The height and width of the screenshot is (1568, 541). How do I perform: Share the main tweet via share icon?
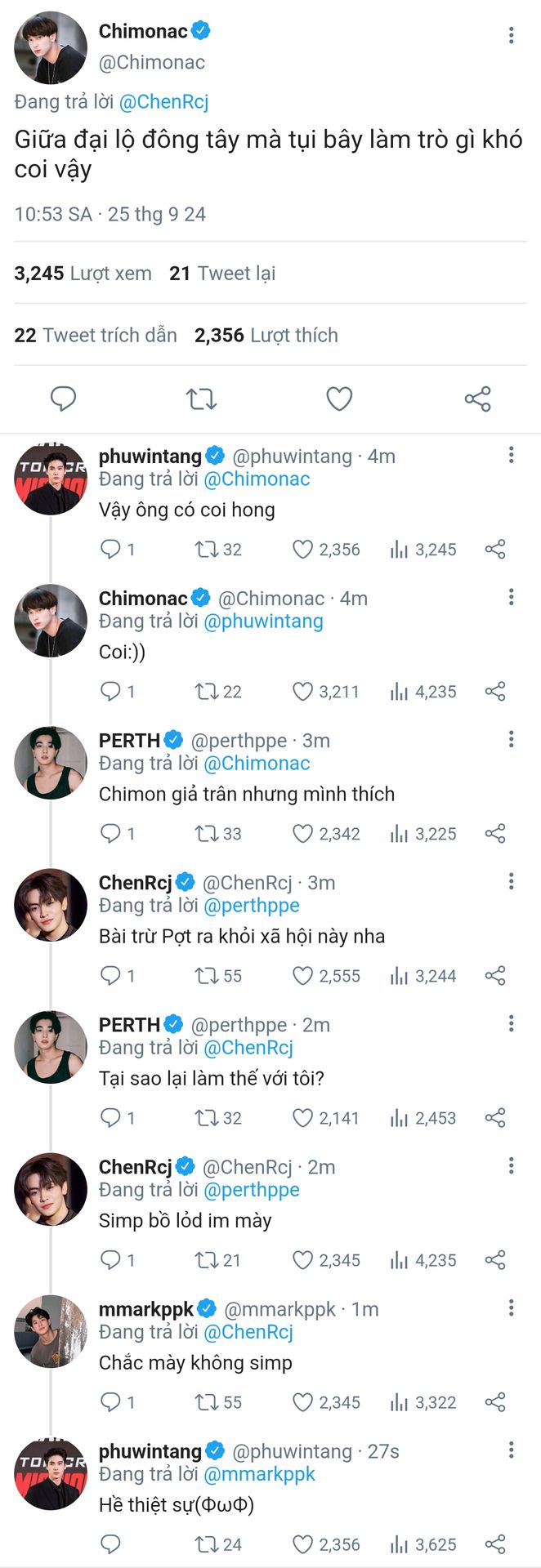click(x=478, y=399)
